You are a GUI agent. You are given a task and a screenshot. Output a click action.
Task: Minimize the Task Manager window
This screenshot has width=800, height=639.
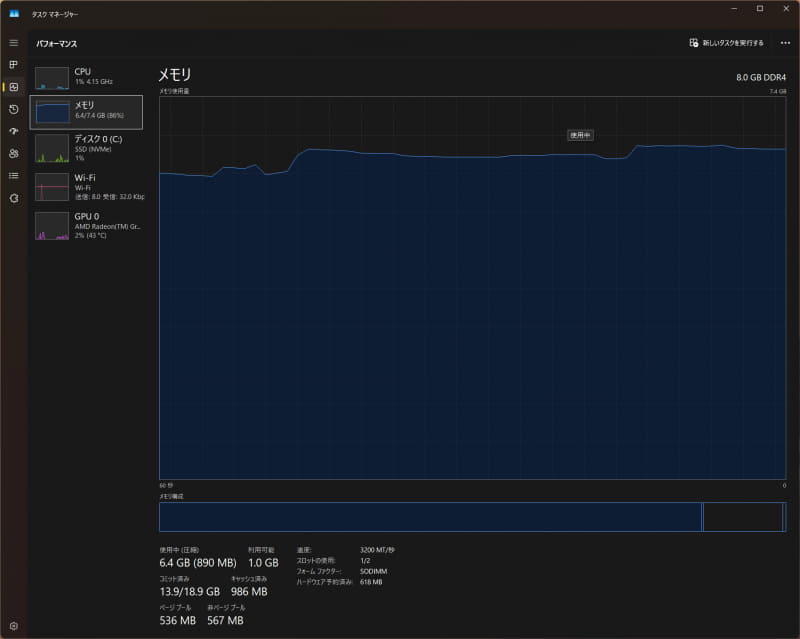point(734,9)
